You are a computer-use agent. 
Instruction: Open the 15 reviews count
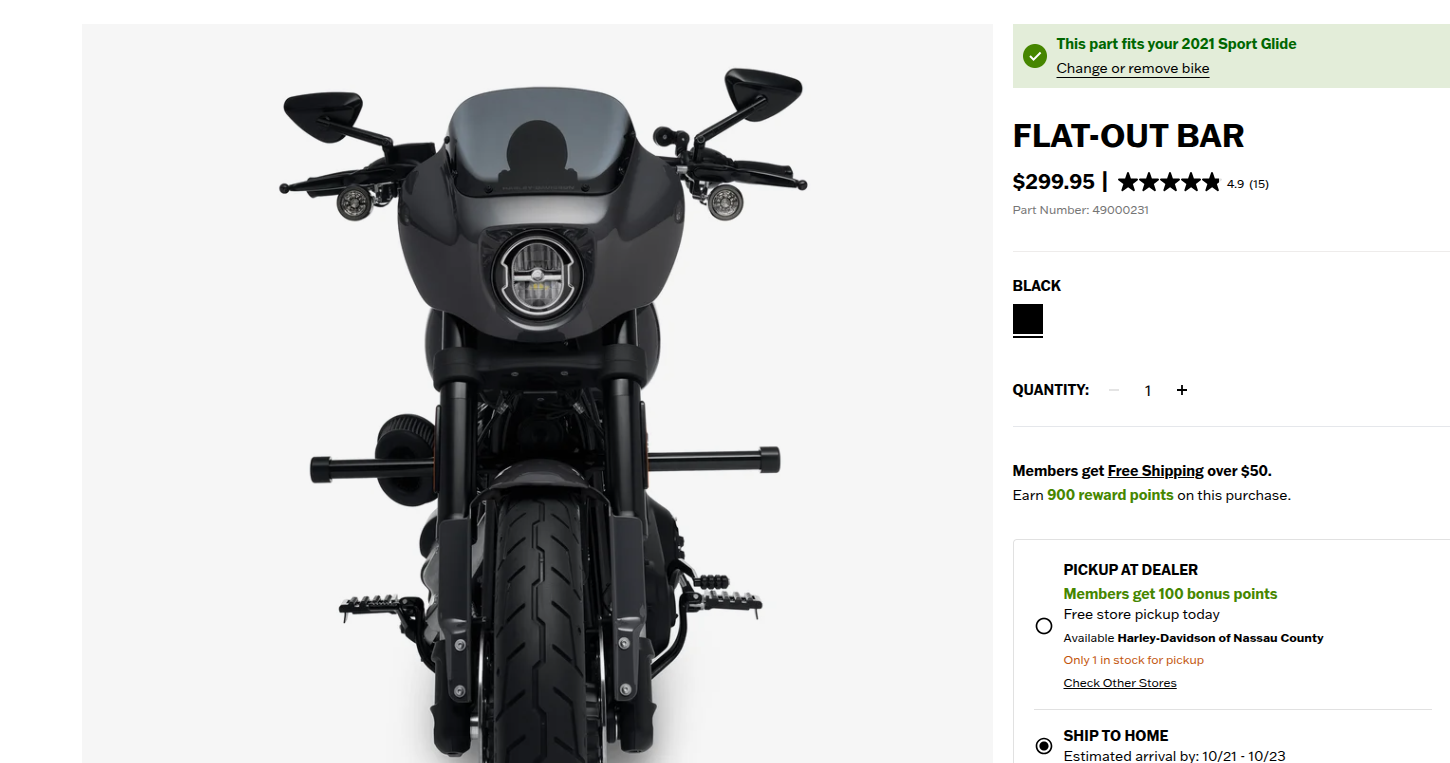(x=1259, y=184)
